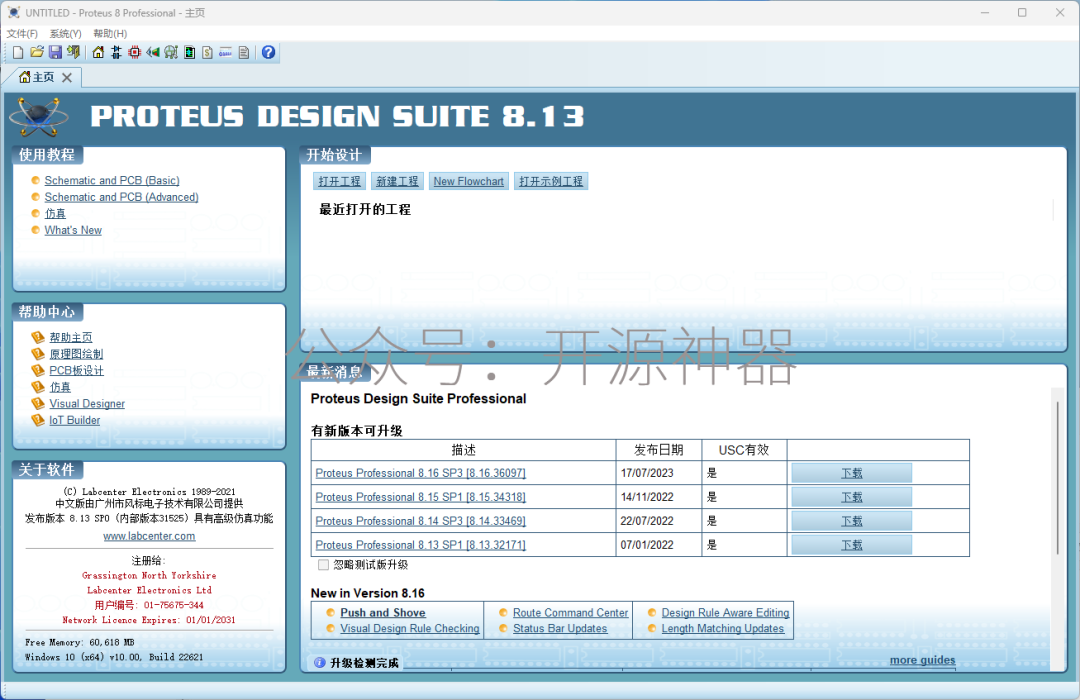The width and height of the screenshot is (1080, 700).
Task: Open the Push and Shove guide
Action: click(383, 612)
